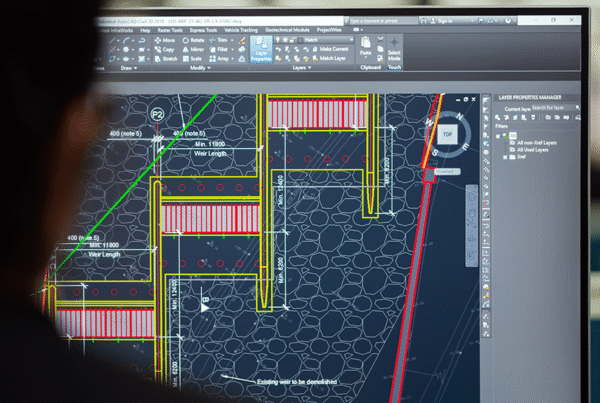Select the Scale tool

(x=187, y=59)
